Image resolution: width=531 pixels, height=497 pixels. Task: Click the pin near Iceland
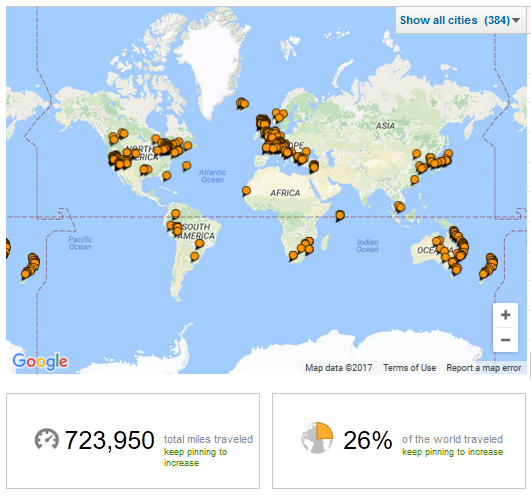click(x=242, y=104)
